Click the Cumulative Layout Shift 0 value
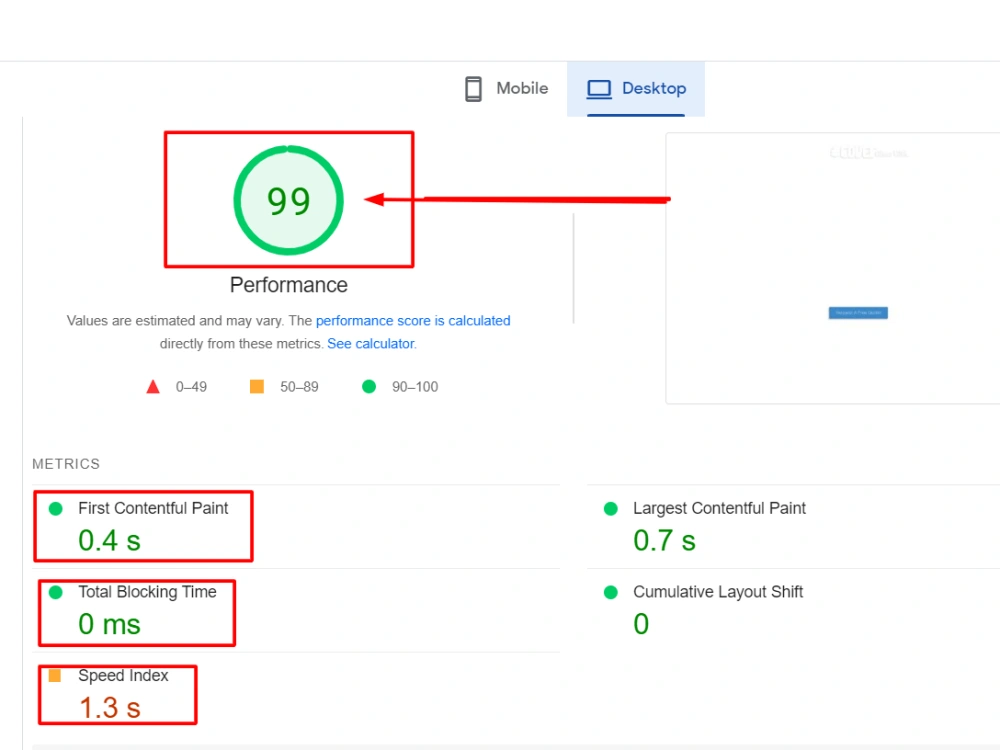 (641, 624)
